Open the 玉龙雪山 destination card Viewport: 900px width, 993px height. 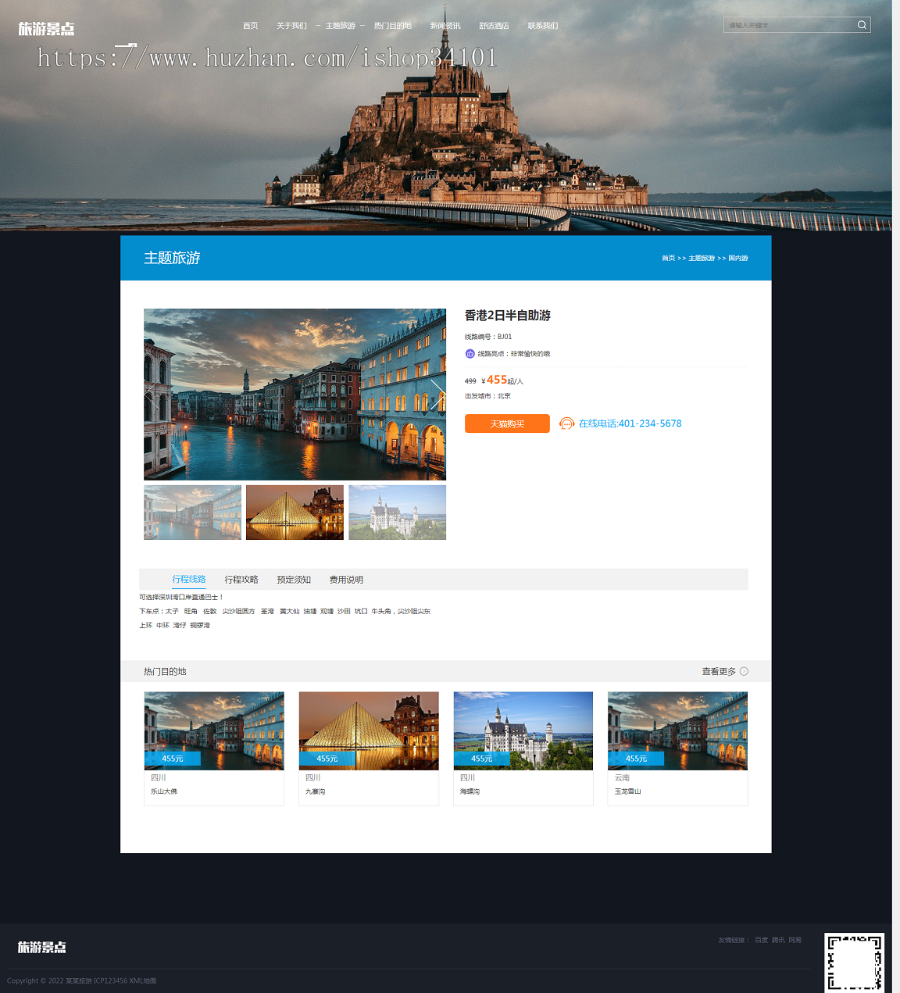678,749
